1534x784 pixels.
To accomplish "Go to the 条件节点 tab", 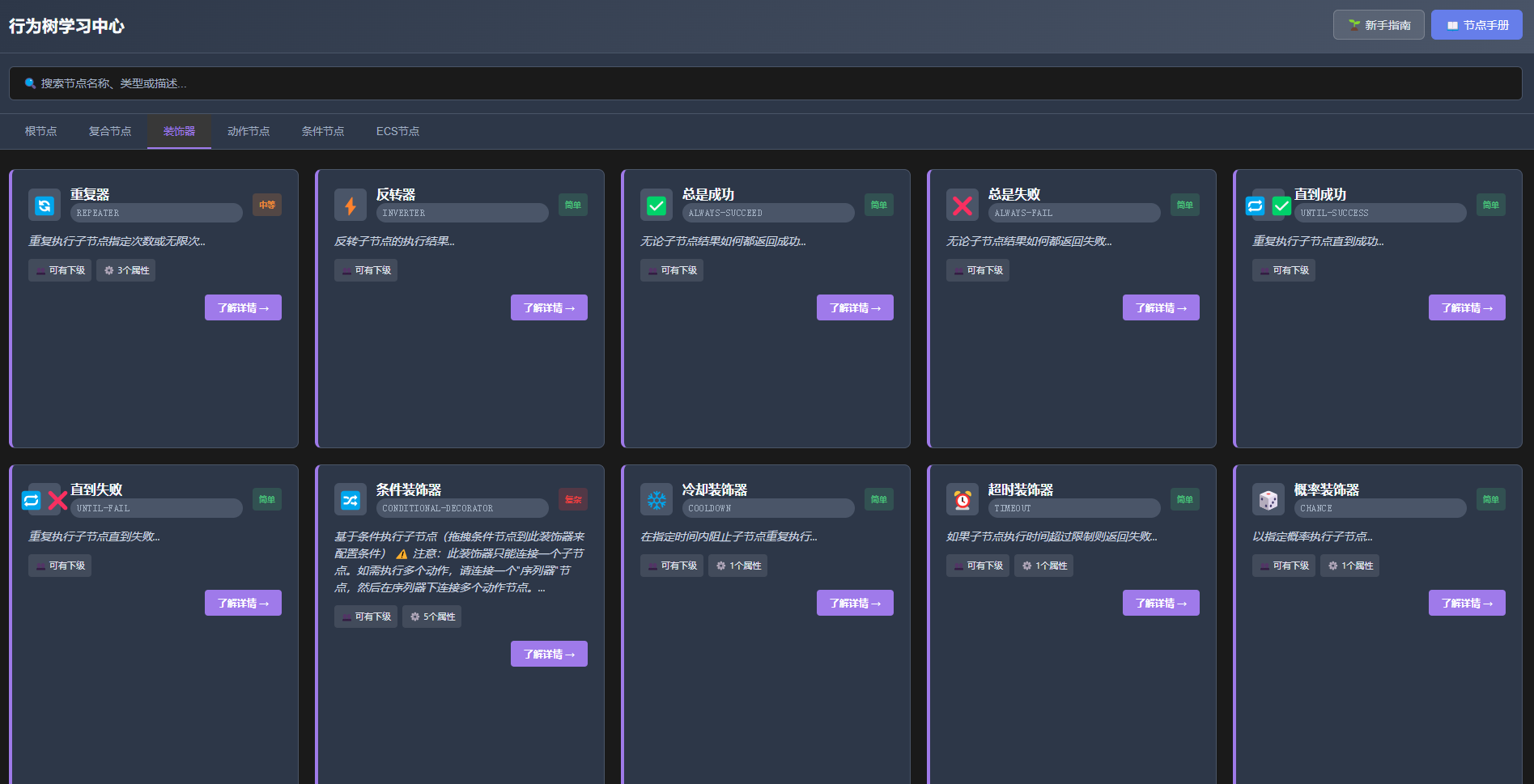I will click(323, 131).
